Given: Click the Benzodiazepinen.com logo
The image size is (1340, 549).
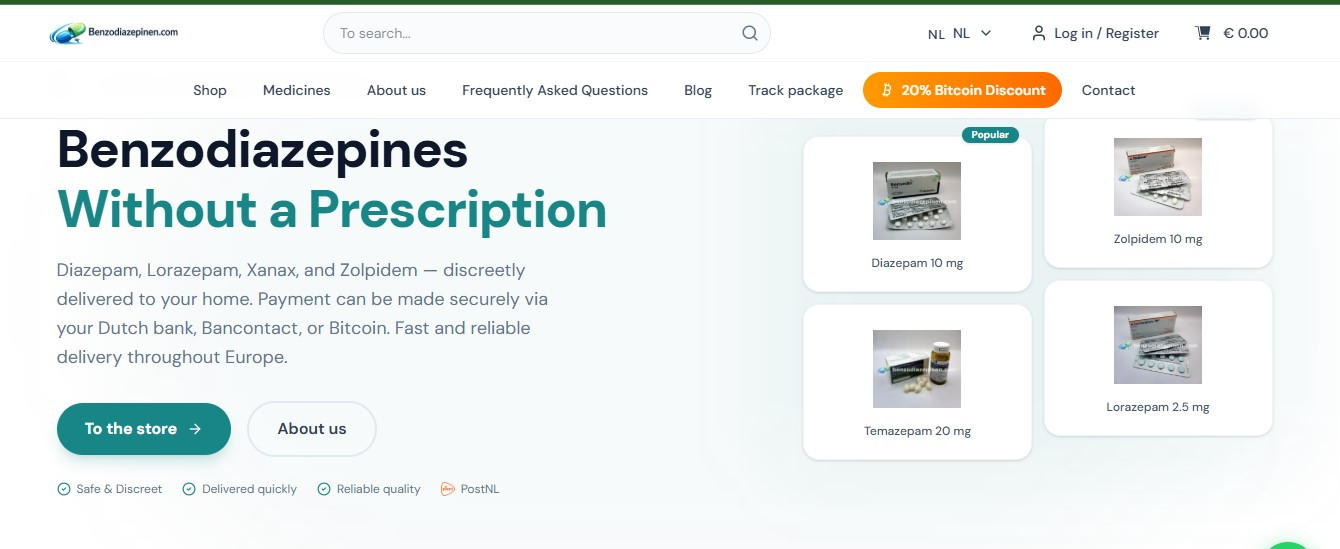Looking at the screenshot, I should 114,33.
